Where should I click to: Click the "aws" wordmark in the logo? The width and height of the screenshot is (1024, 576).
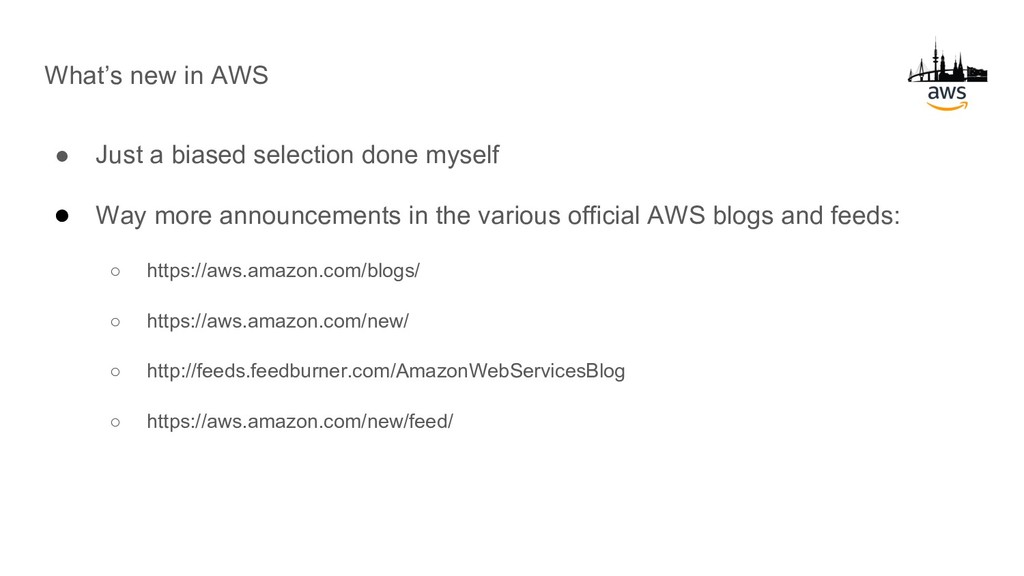click(x=947, y=92)
